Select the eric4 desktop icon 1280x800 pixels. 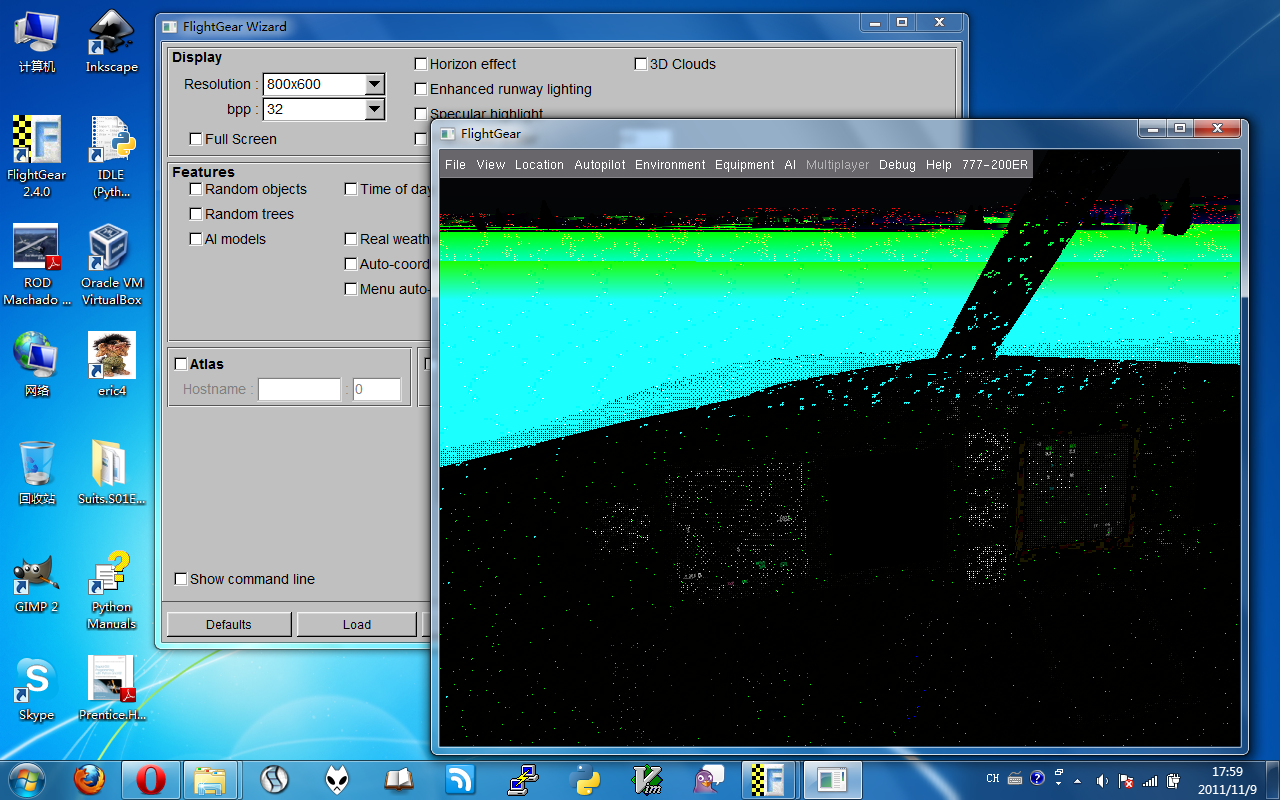(x=111, y=364)
